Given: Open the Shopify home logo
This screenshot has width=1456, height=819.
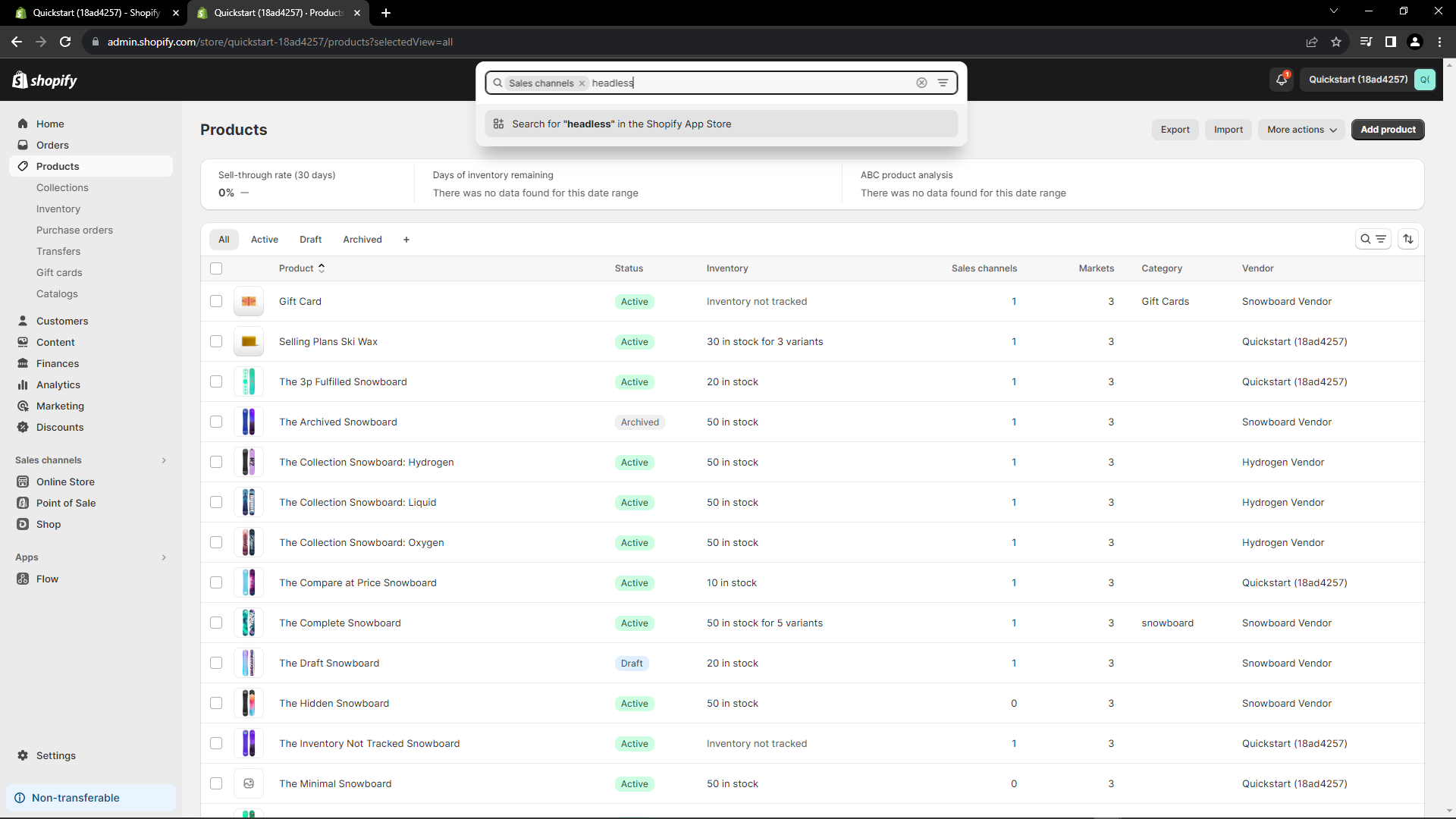Looking at the screenshot, I should pos(44,80).
